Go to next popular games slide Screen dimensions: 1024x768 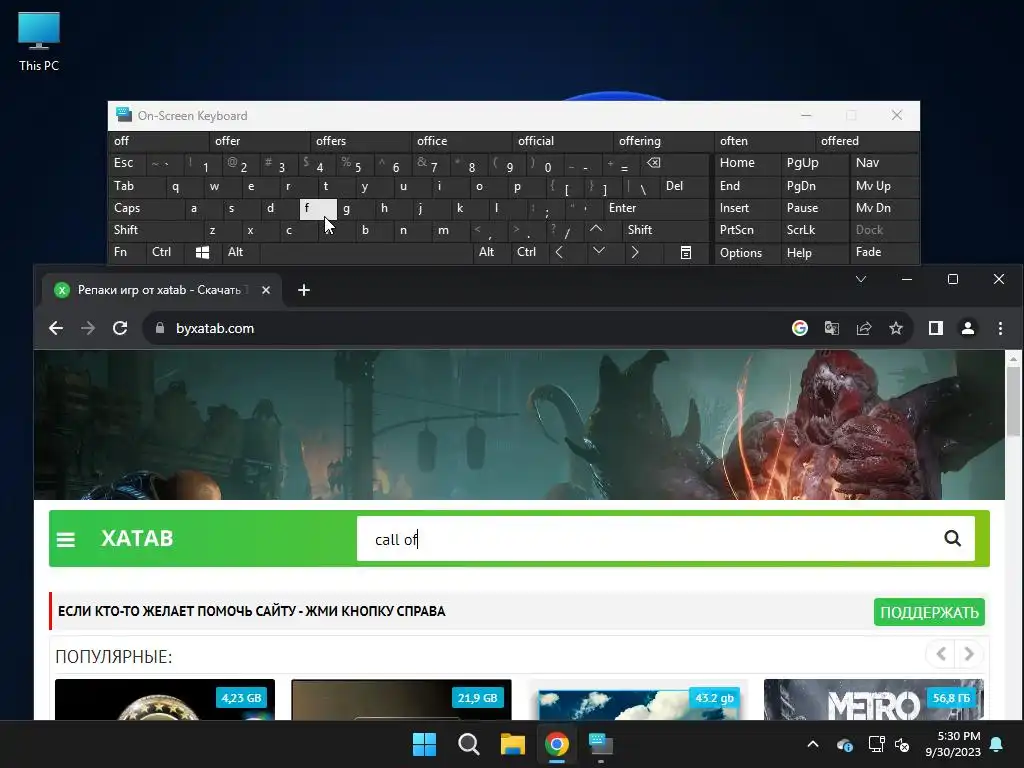tap(969, 654)
